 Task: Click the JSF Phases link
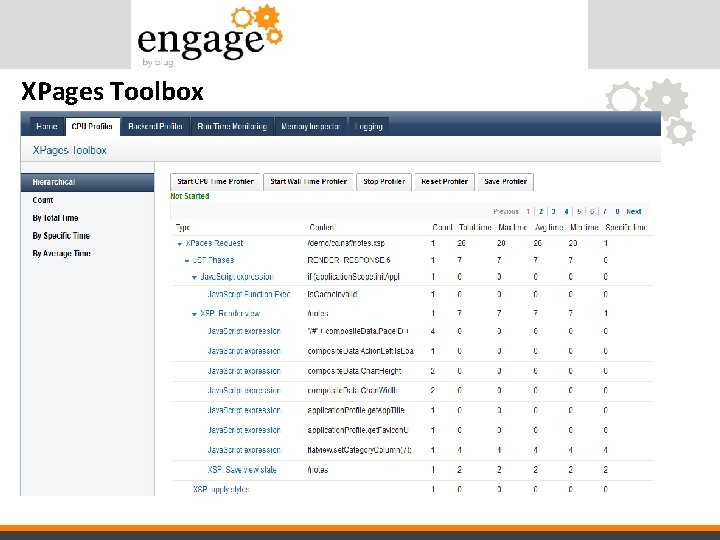point(213,260)
